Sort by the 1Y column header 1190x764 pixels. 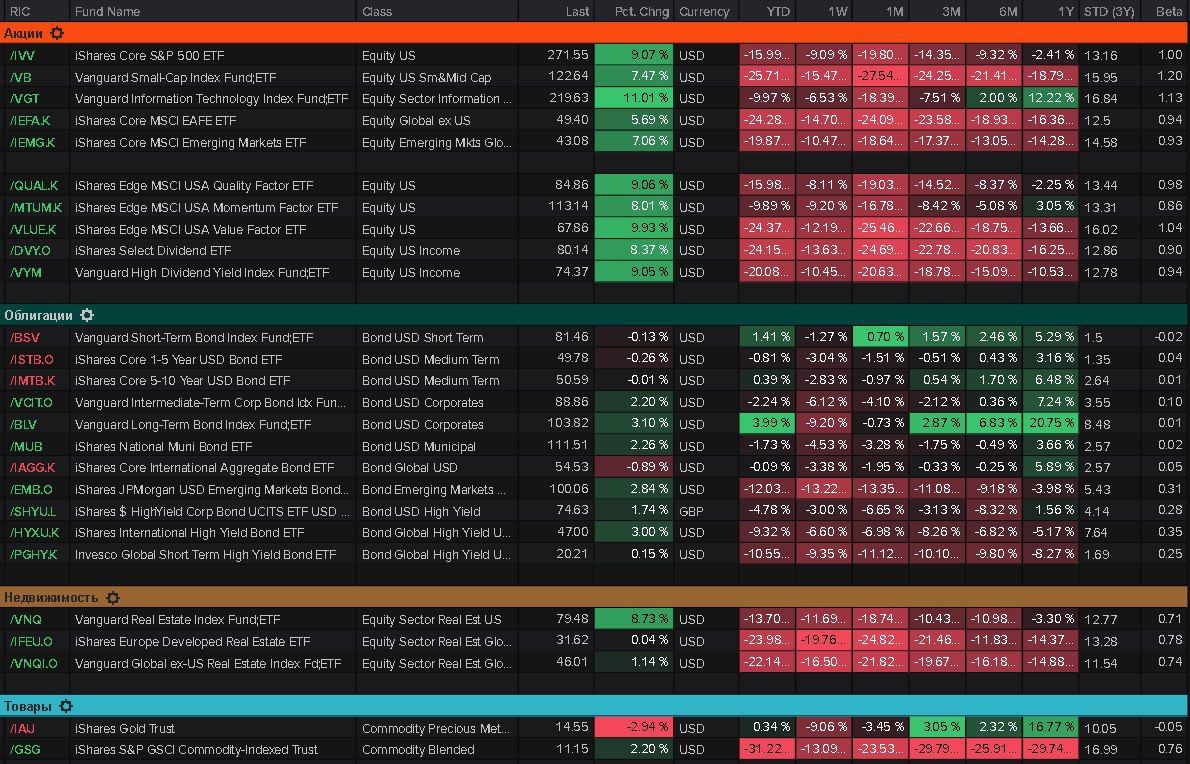[1066, 11]
